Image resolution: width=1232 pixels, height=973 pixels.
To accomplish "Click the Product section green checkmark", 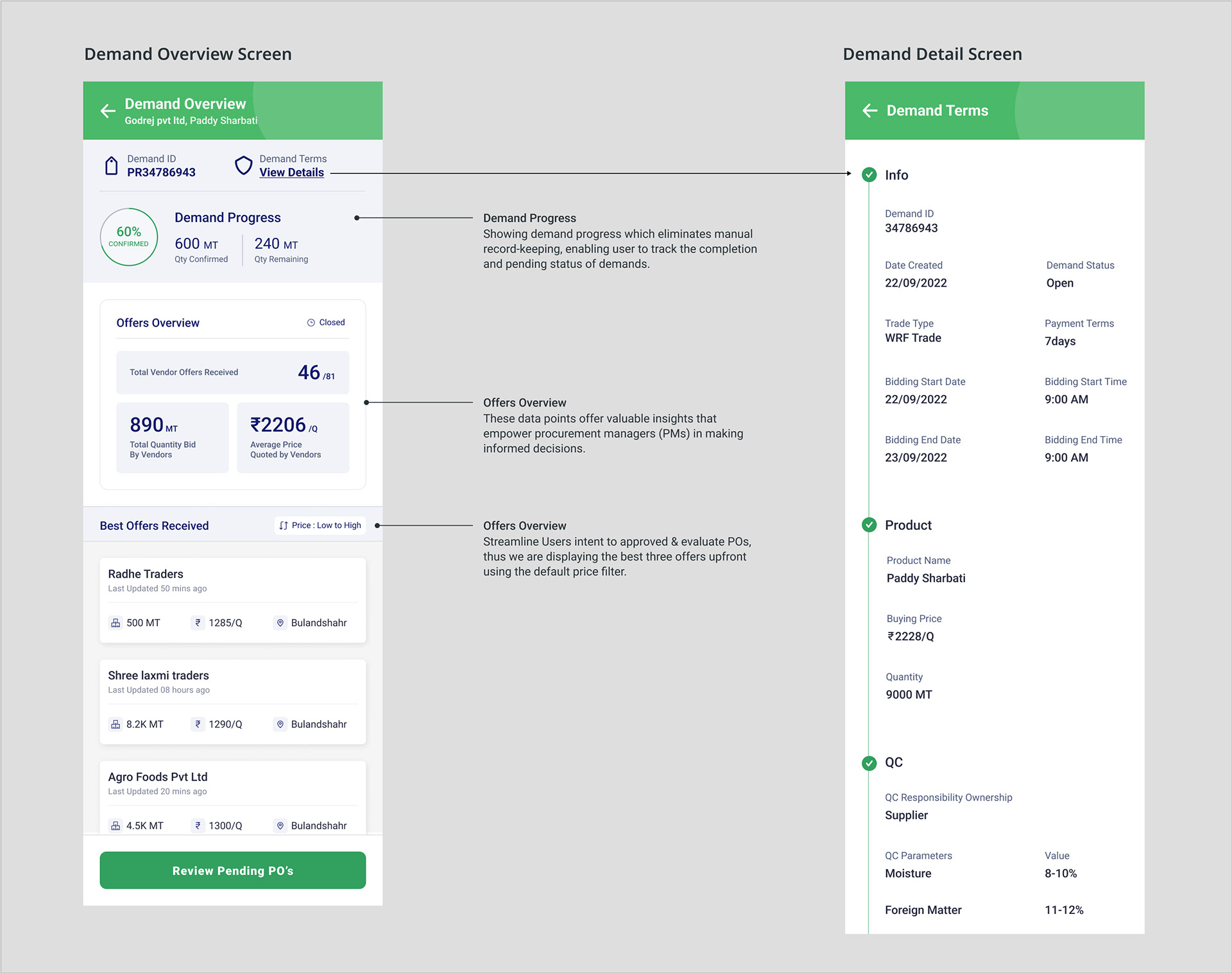I will pos(869,525).
